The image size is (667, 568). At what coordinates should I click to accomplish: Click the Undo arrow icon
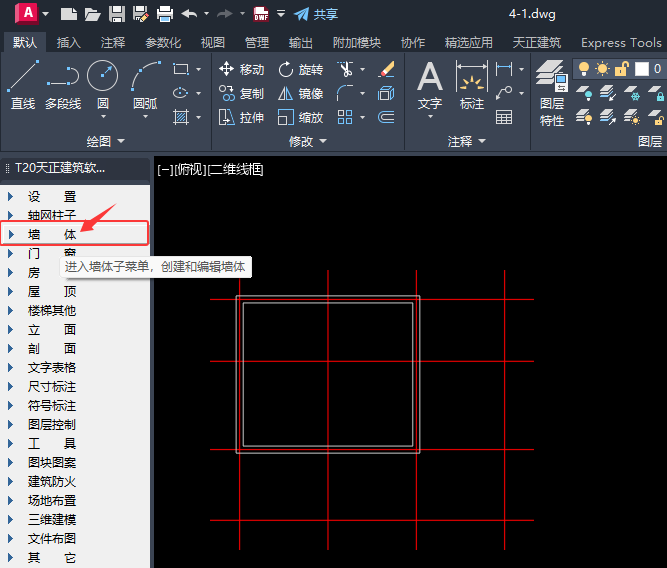click(189, 14)
